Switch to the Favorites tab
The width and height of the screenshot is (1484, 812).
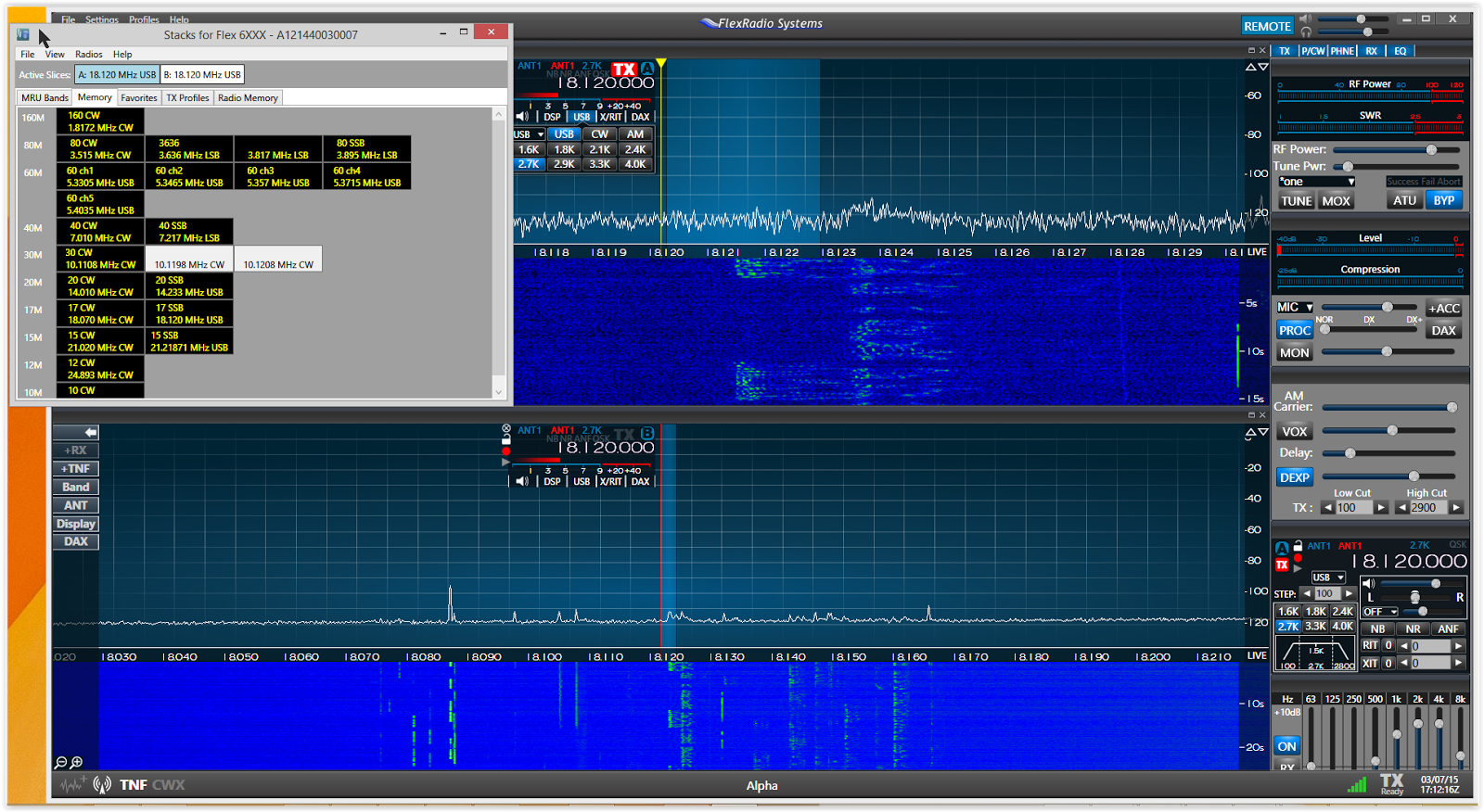click(x=138, y=98)
